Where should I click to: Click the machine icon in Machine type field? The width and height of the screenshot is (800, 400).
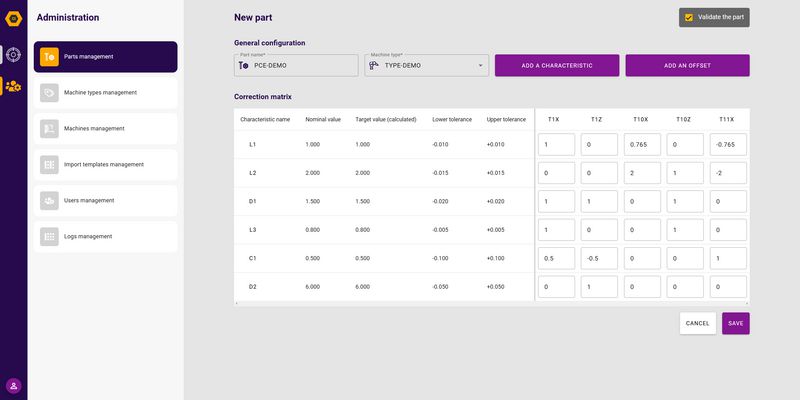tap(374, 65)
